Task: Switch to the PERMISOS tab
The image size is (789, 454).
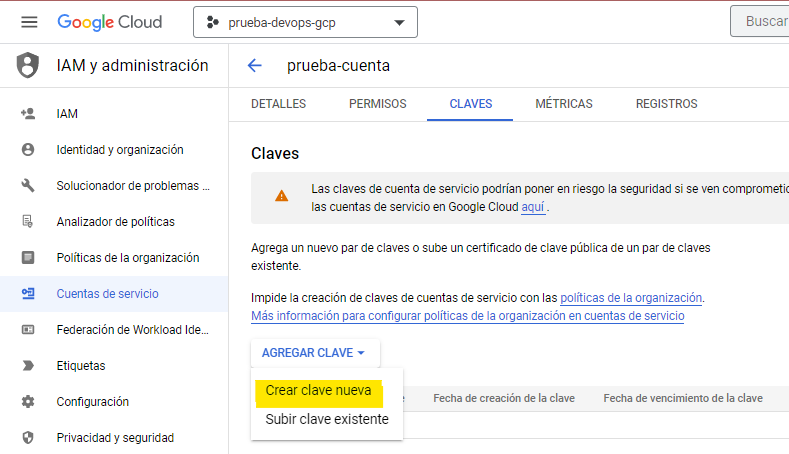Action: pyautogui.click(x=377, y=104)
